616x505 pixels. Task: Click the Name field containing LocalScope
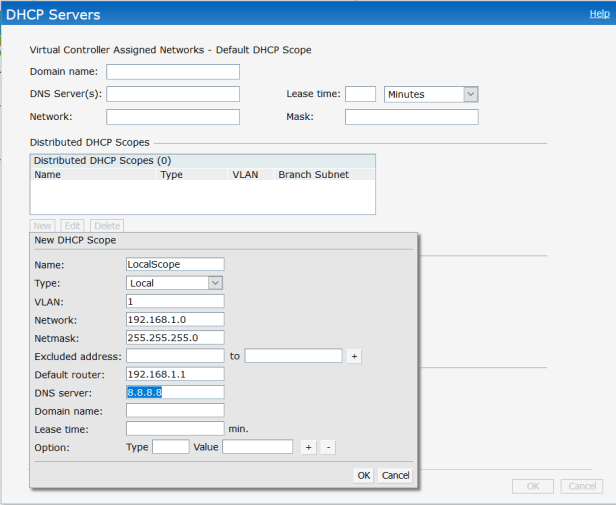[x=175, y=264]
